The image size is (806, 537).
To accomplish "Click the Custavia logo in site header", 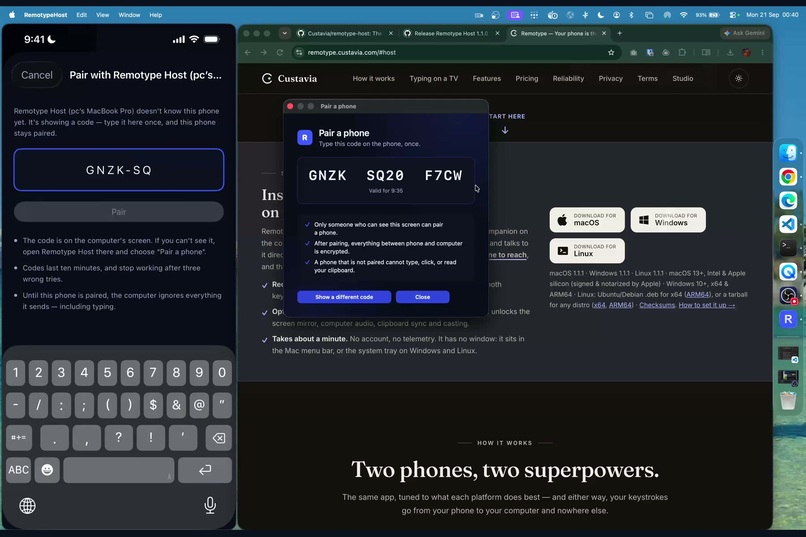I will tap(289, 79).
